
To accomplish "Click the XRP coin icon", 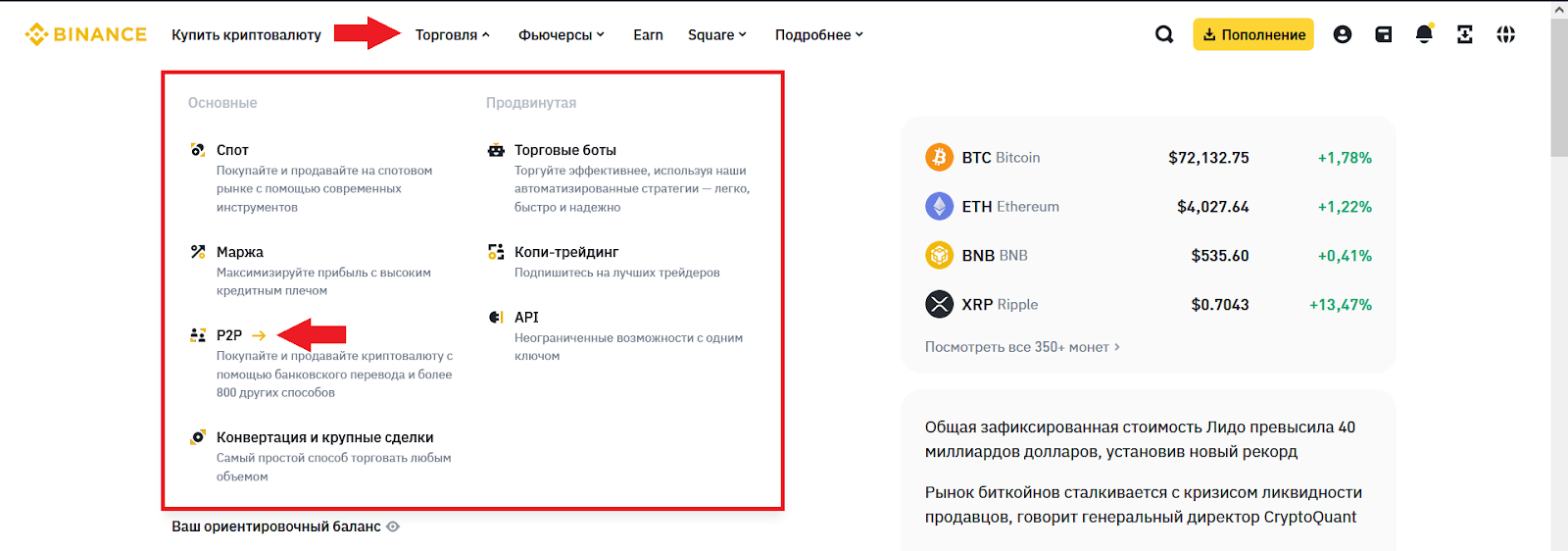I will pos(939,304).
